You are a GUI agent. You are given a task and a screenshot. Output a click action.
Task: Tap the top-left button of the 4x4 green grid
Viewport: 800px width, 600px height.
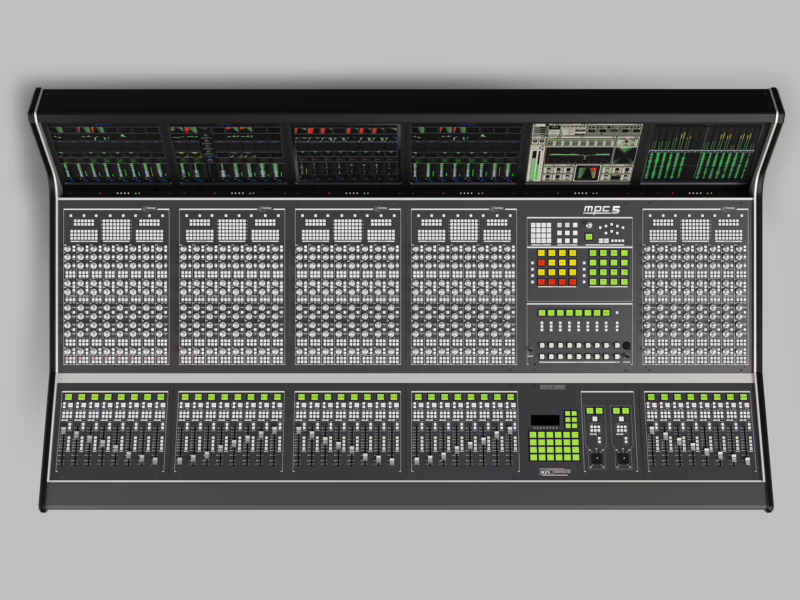593,253
